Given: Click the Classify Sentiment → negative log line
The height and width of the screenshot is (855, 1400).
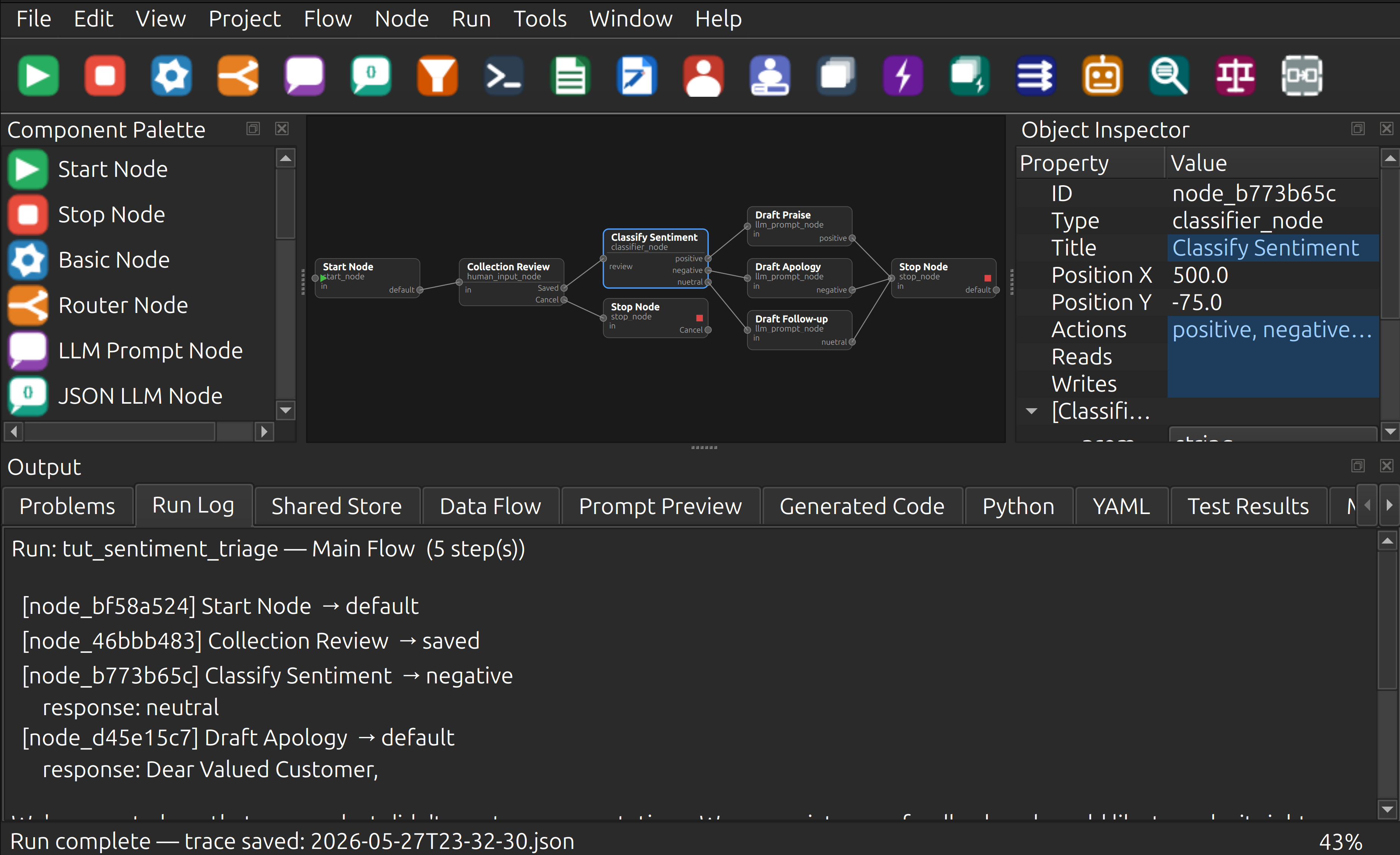Looking at the screenshot, I should pyautogui.click(x=268, y=676).
